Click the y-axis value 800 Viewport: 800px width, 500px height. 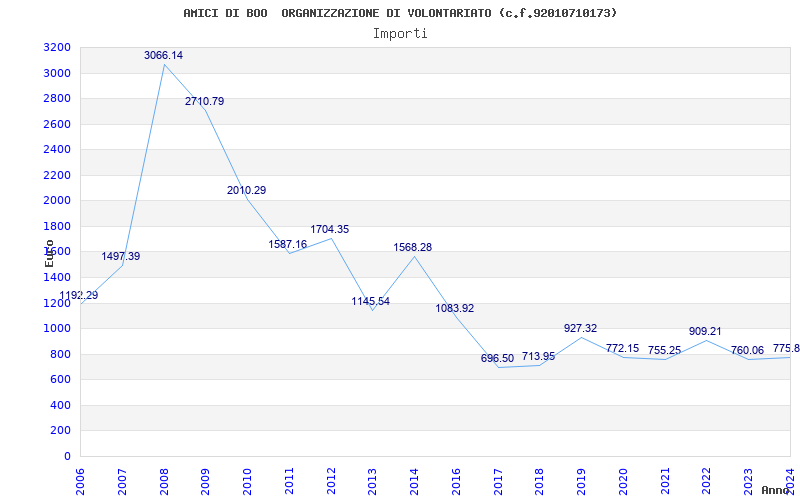point(61,354)
